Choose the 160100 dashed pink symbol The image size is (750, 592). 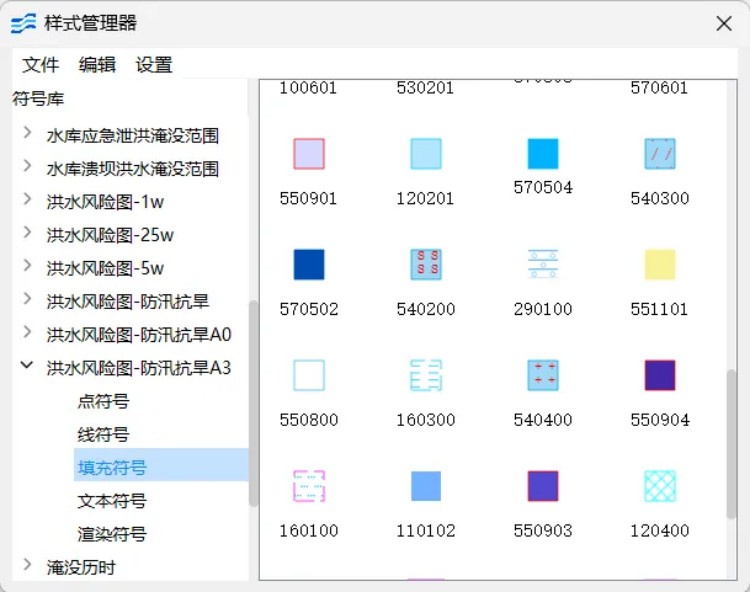click(309, 486)
